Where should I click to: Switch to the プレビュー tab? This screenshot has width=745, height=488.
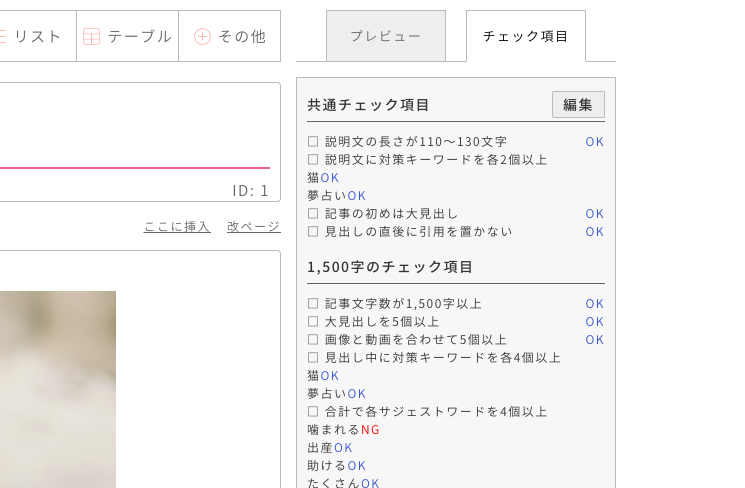(385, 36)
